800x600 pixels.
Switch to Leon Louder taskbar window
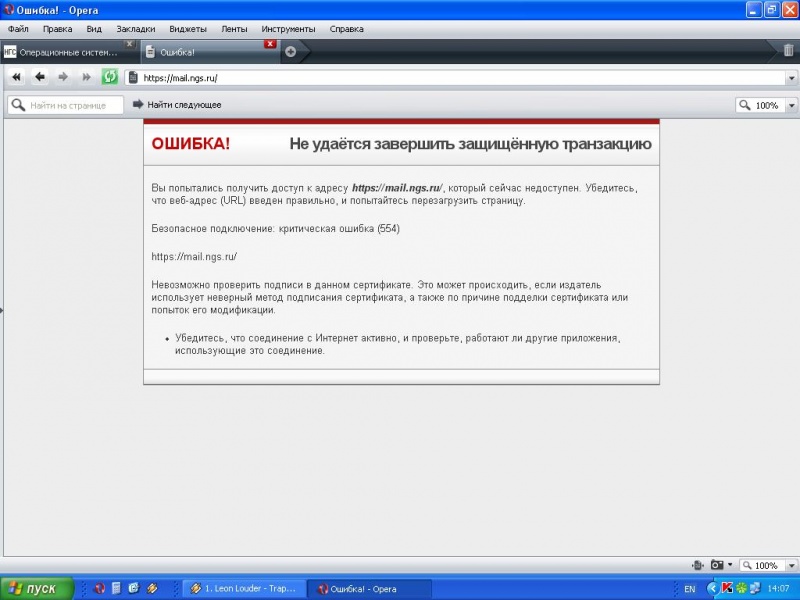(244, 589)
